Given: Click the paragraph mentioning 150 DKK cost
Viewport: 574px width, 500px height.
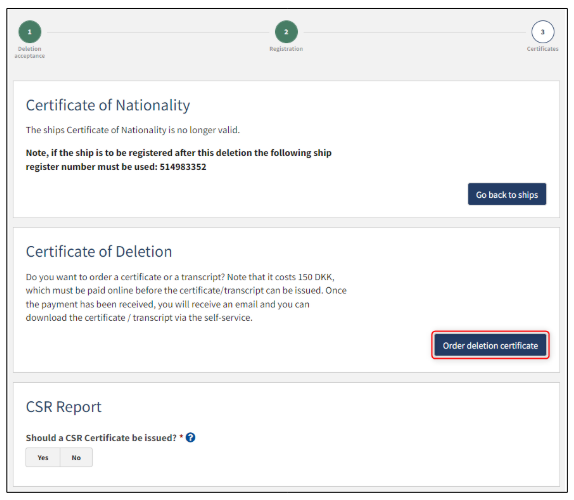Looking at the screenshot, I should pyautogui.click(x=186, y=297).
